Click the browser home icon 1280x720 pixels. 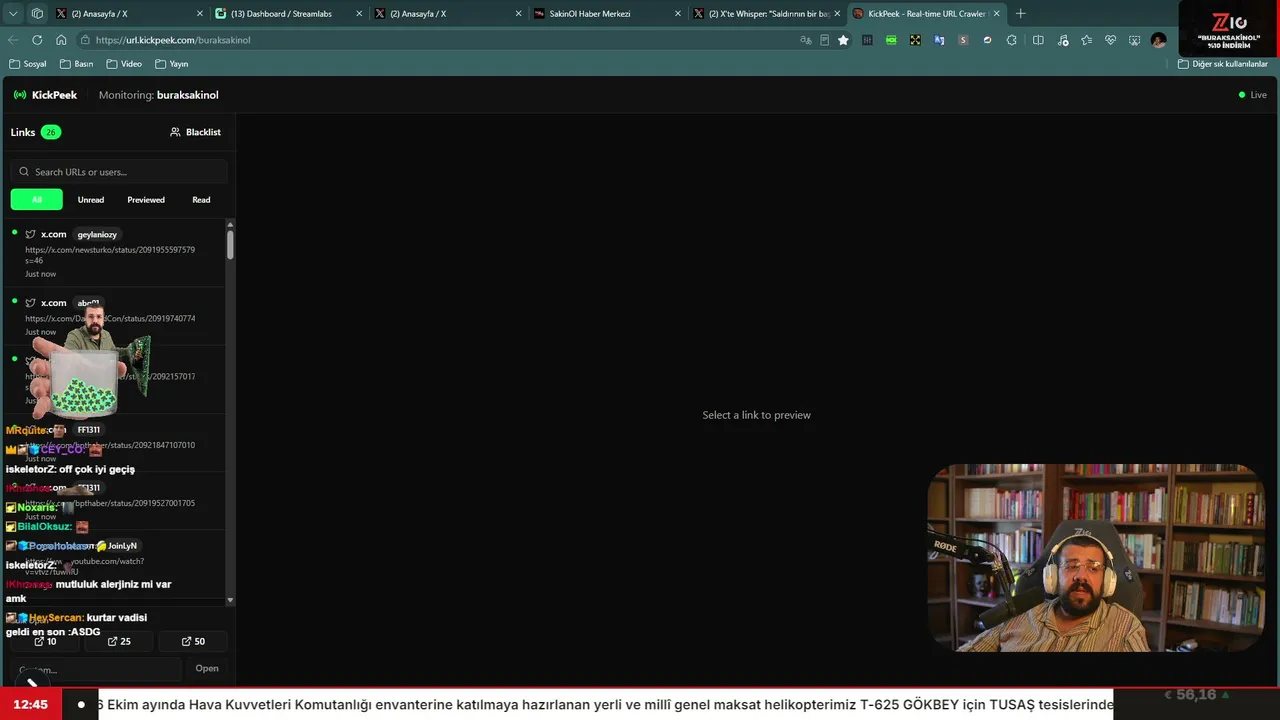tap(61, 40)
